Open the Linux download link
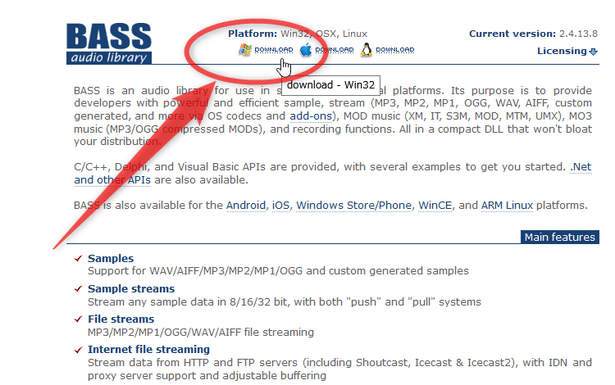Screen dimensions: 615x385 click(x=395, y=50)
